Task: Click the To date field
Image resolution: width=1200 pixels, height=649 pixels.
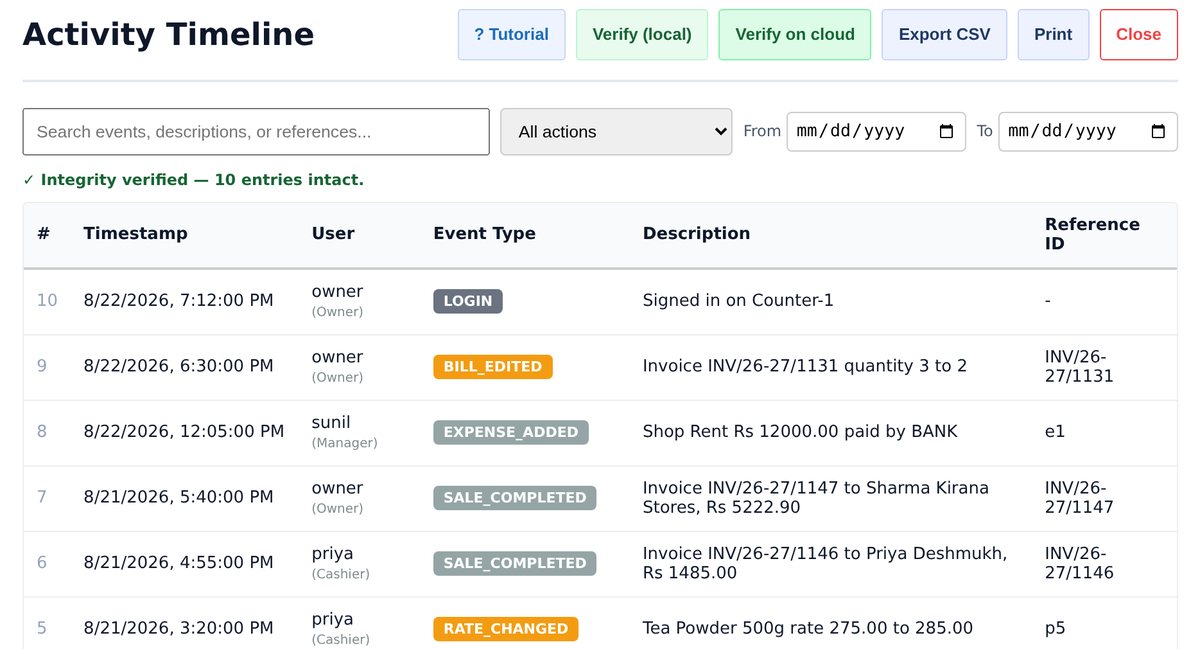Action: tap(1088, 132)
